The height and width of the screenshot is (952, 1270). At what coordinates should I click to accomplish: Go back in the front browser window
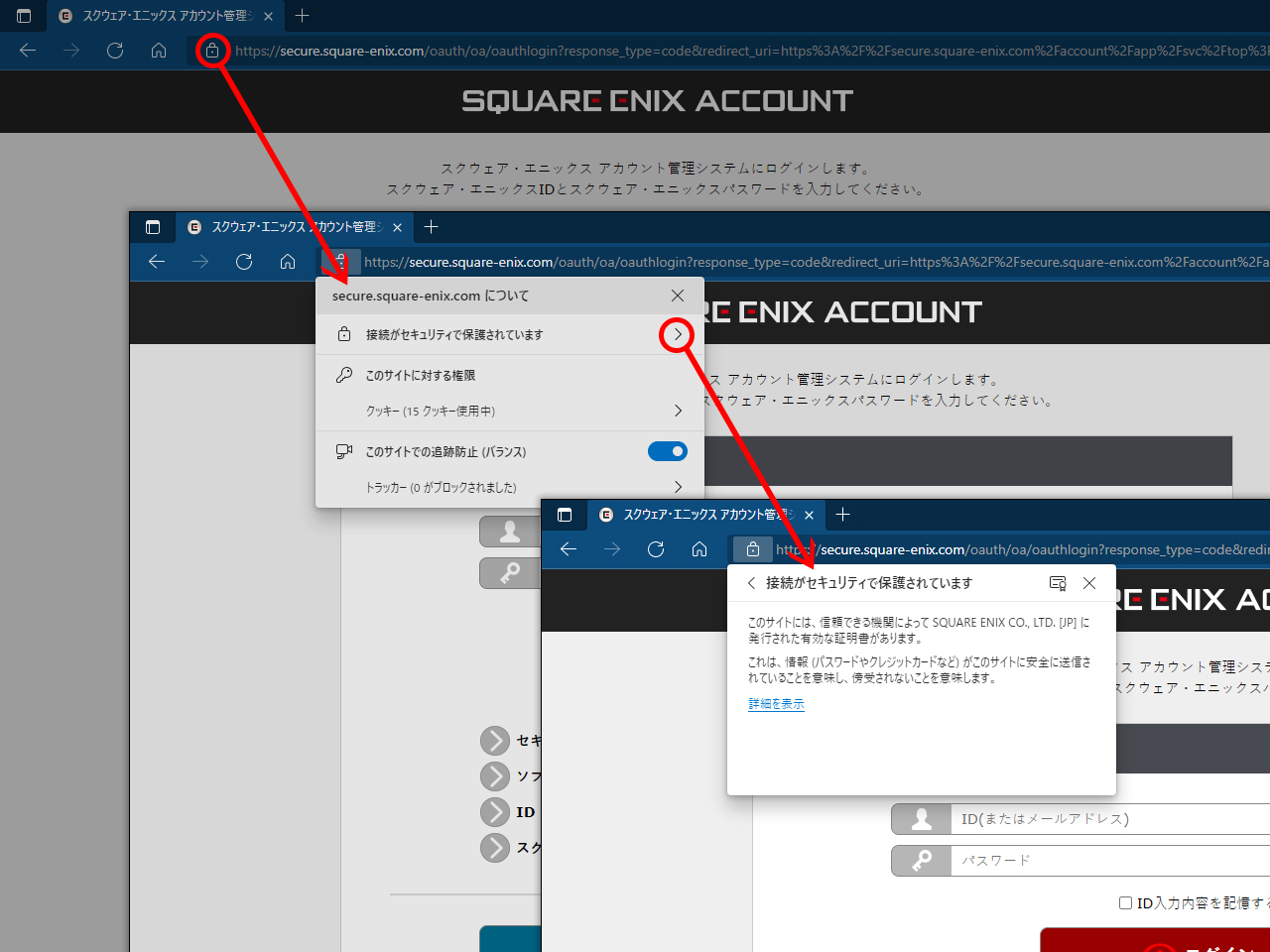click(x=569, y=549)
